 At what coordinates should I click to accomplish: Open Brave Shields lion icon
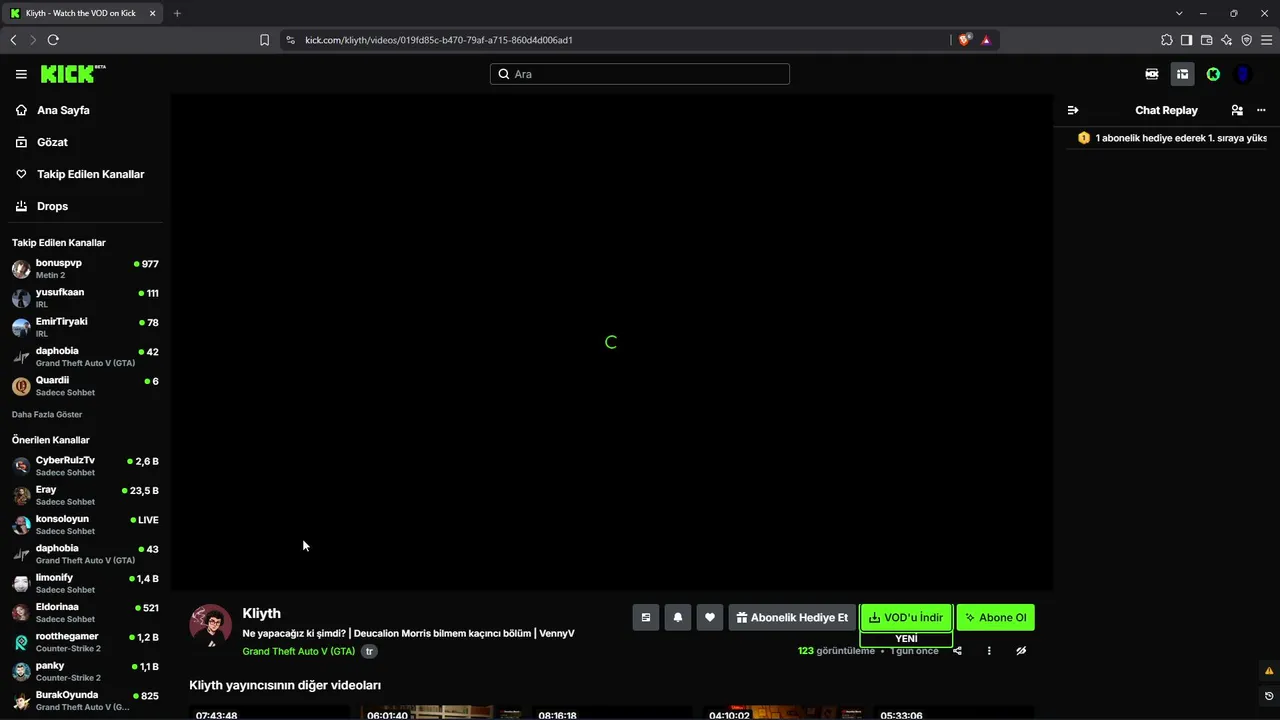click(x=964, y=40)
